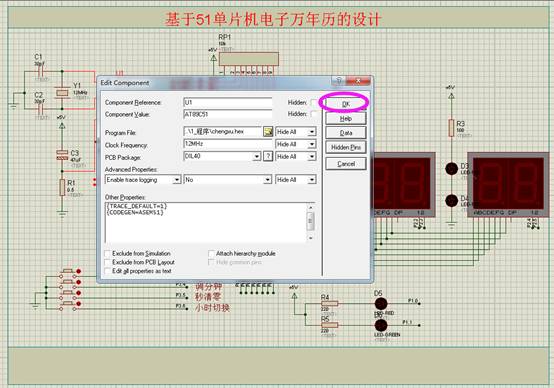554x388 pixels.
Task: Toggle Hidden checkbox for Component Value
Action: pos(313,114)
